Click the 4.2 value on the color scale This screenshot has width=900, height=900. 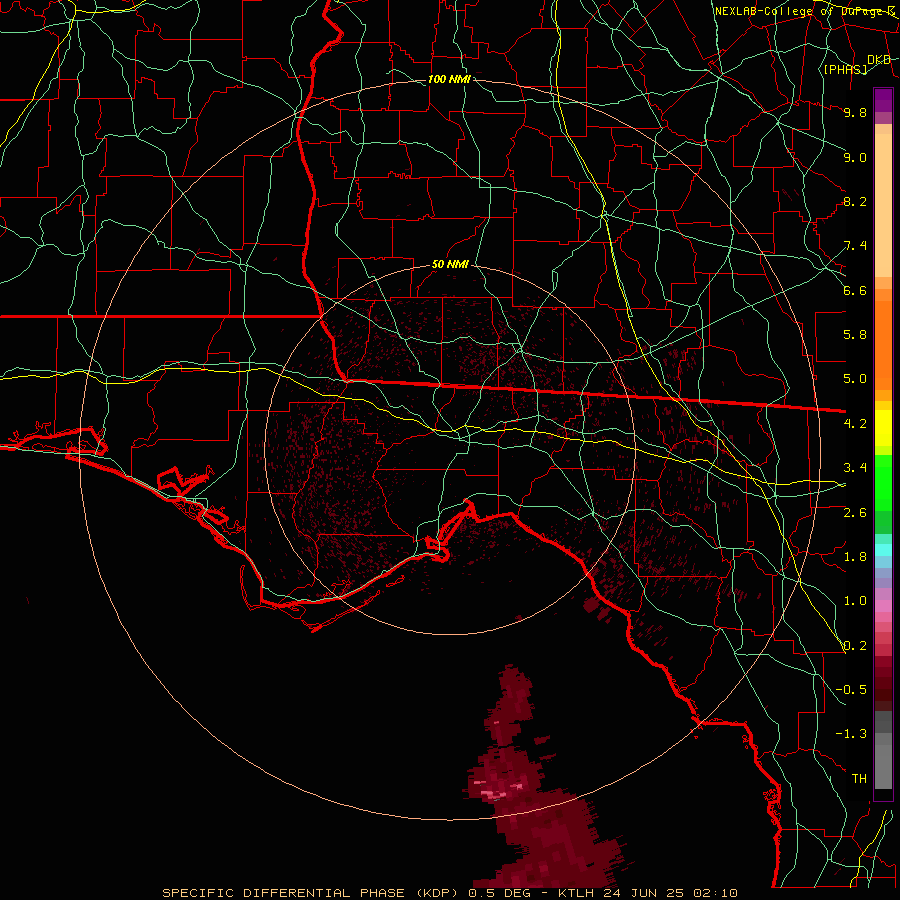coord(855,424)
